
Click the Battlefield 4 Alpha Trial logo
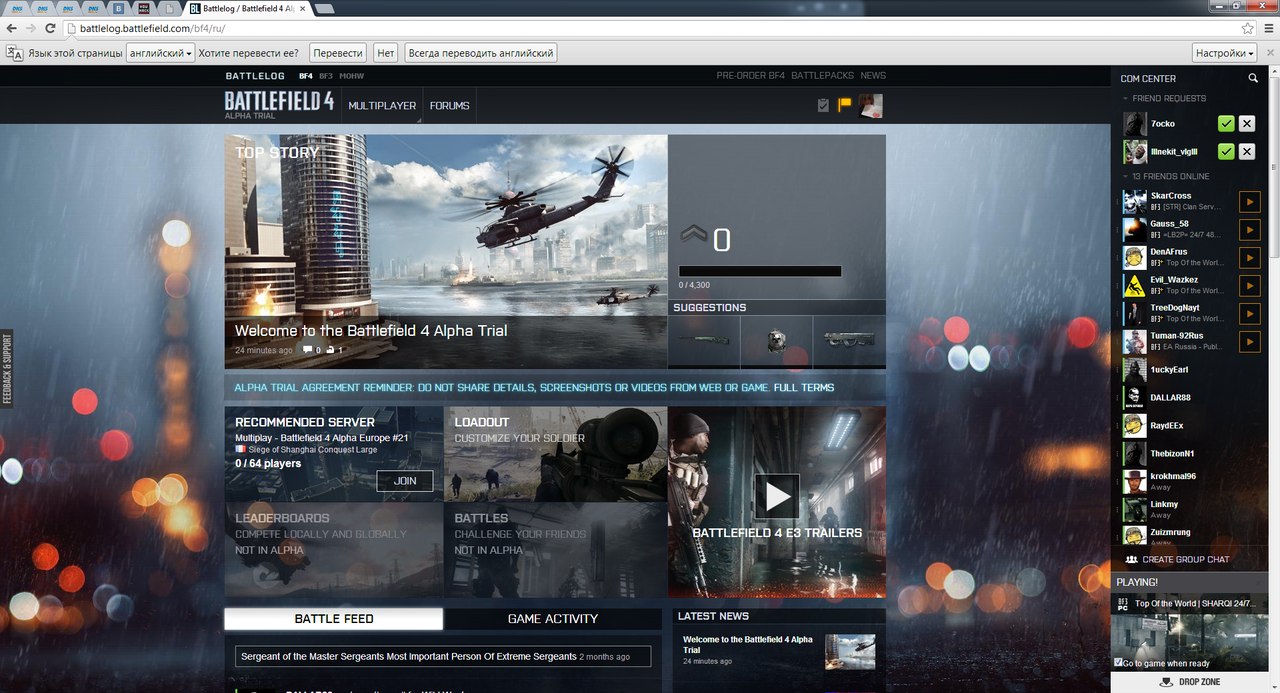point(279,104)
